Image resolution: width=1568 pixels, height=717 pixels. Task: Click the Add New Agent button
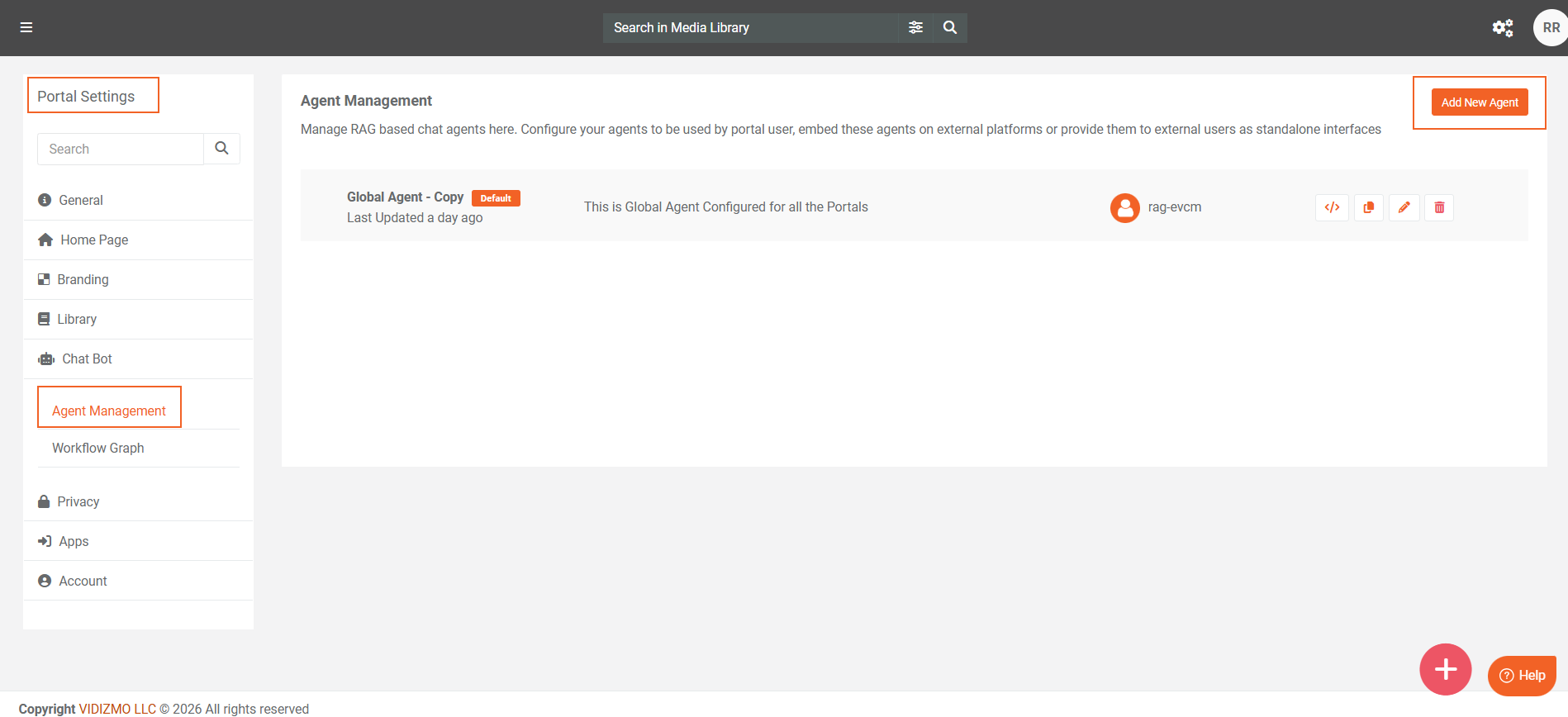[x=1479, y=102]
